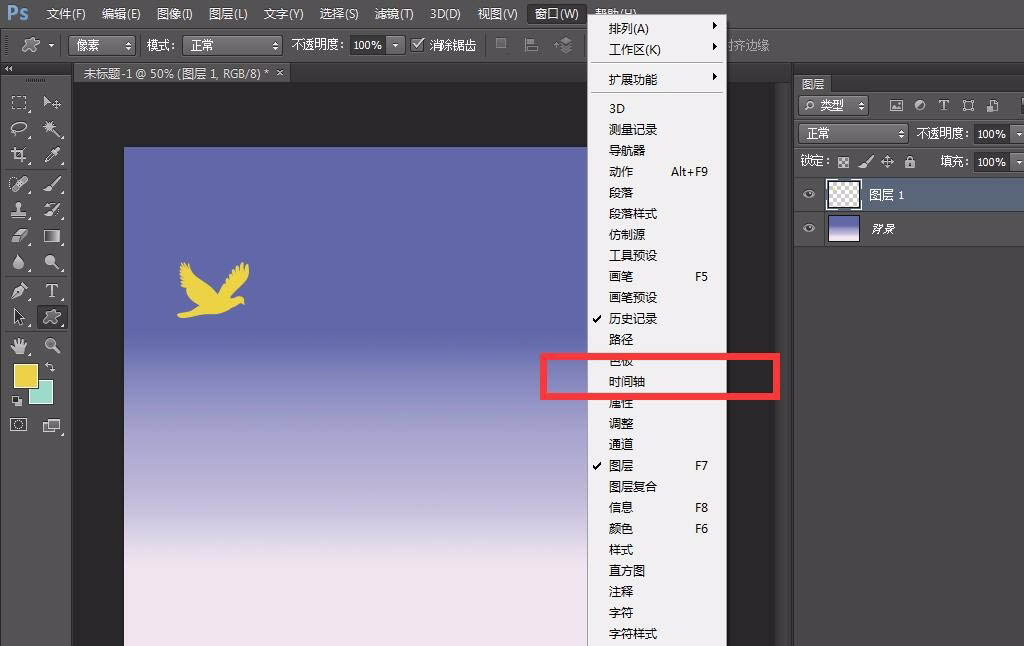Select the Blur tool

[19, 262]
